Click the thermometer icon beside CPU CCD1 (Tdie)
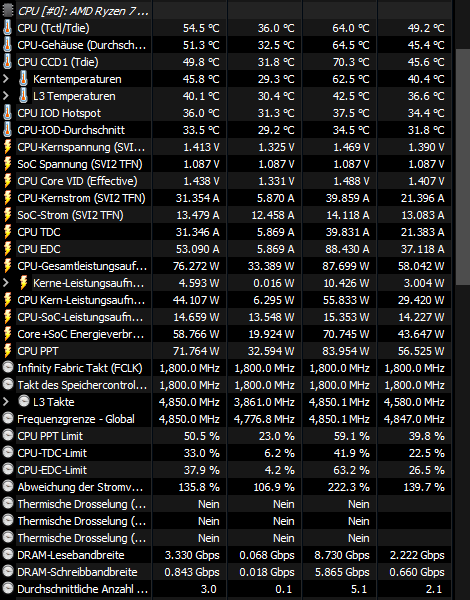The image size is (470, 600). point(7,62)
